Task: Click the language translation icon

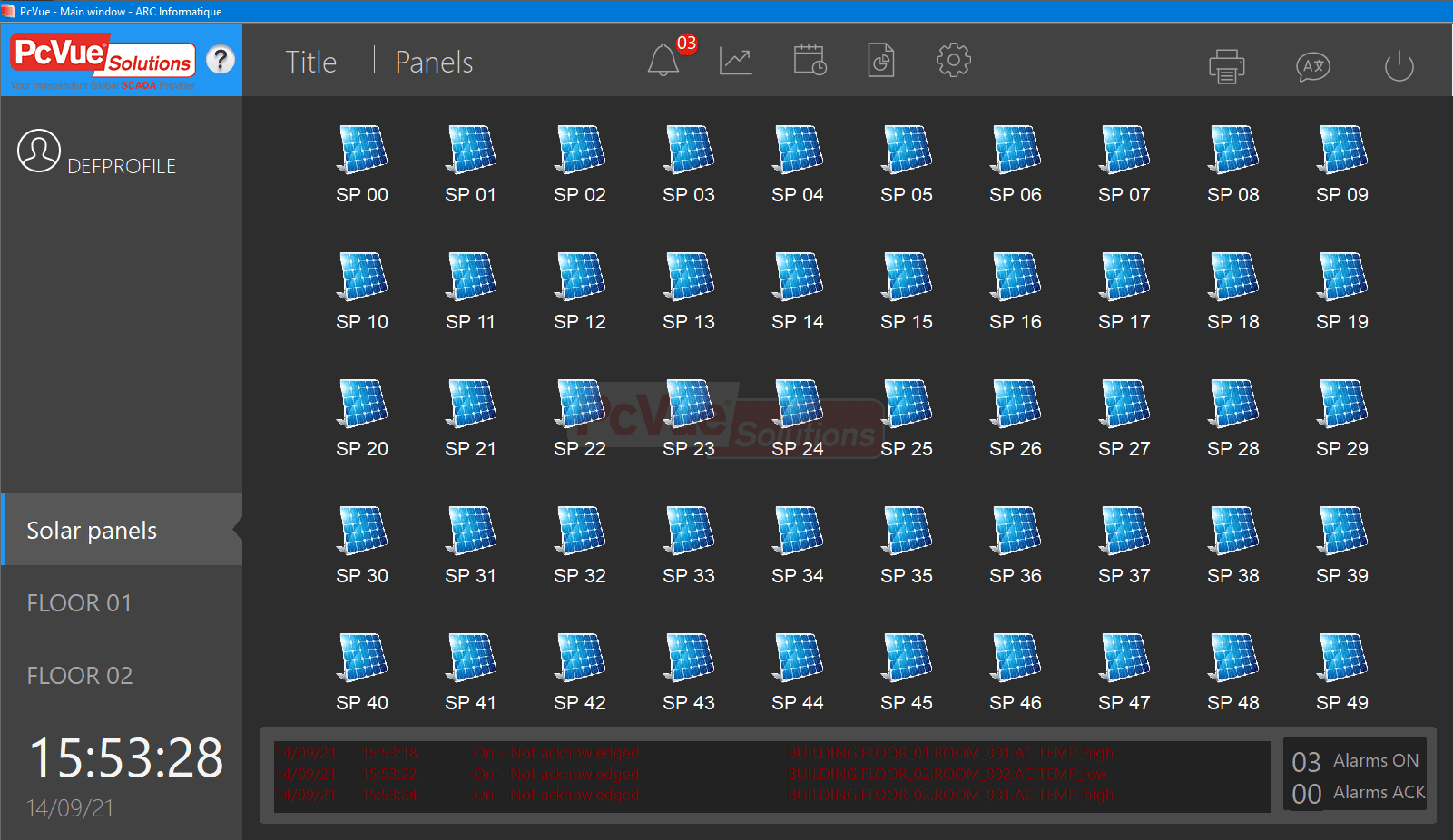Action: 1312,66
